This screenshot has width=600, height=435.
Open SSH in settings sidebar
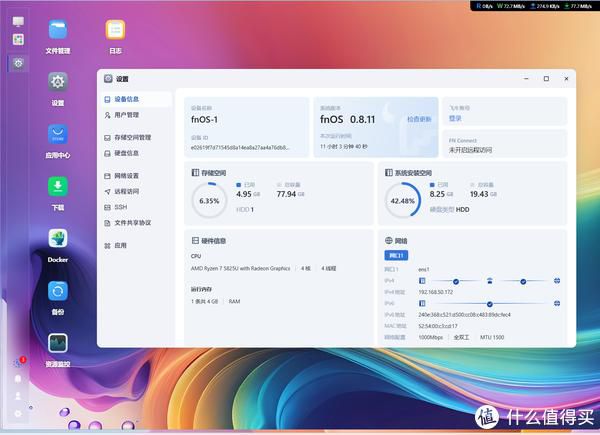[136, 207]
